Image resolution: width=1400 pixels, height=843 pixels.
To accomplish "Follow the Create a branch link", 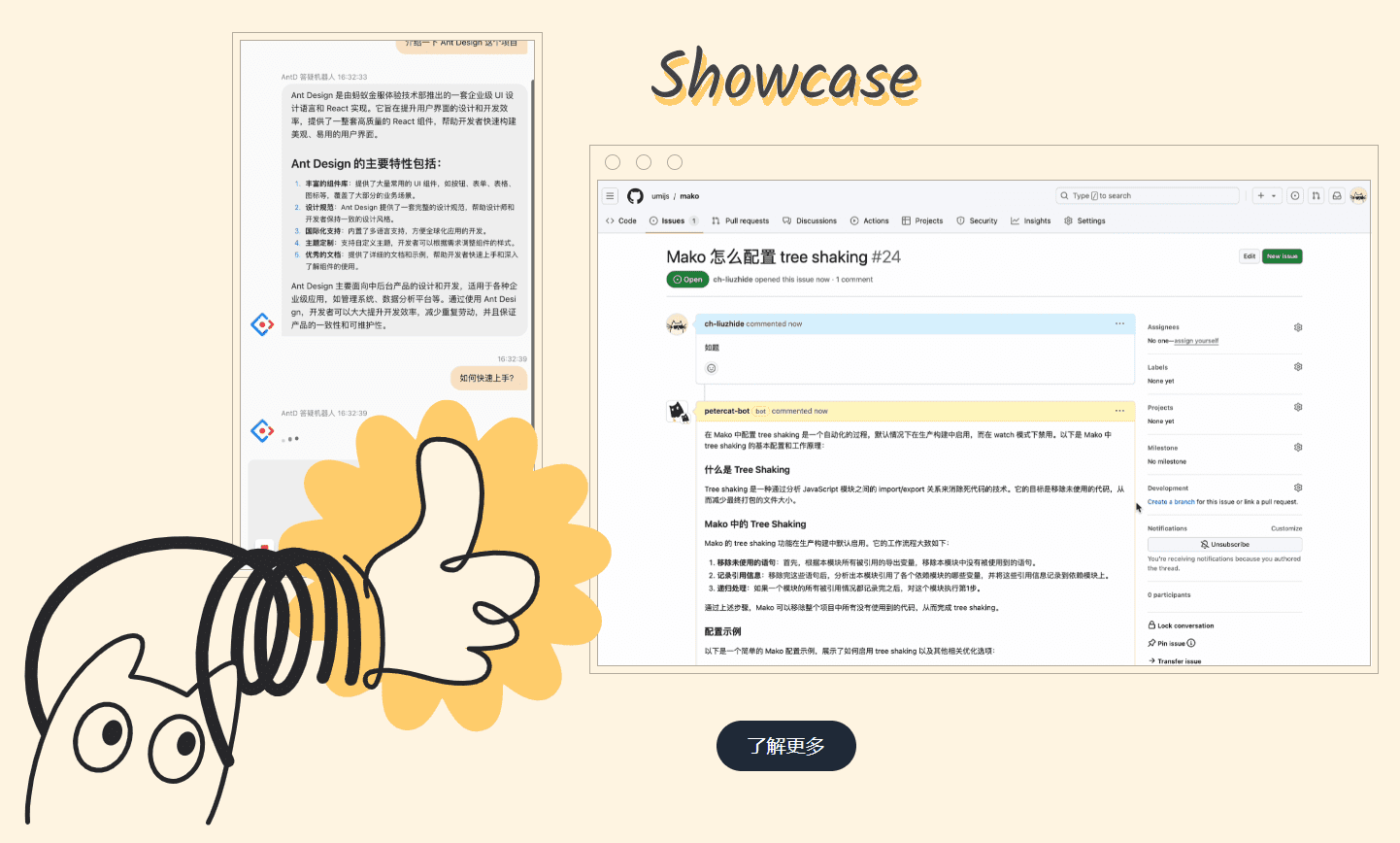I will click(x=1171, y=502).
